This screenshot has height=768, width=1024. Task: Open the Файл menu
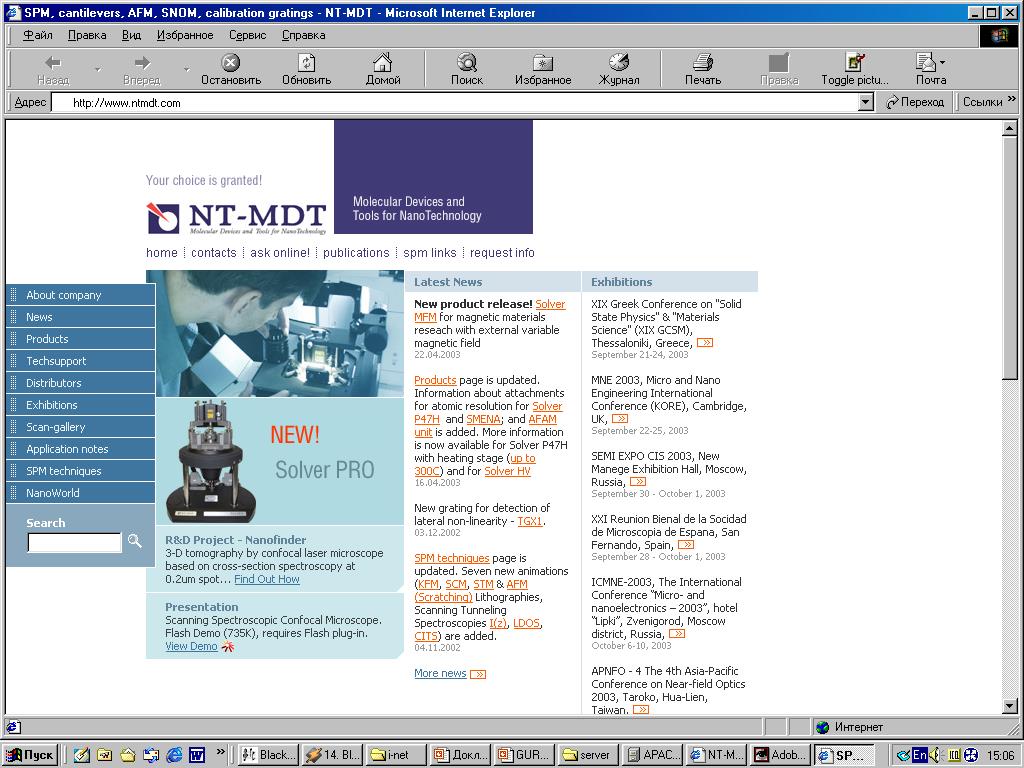coord(38,35)
